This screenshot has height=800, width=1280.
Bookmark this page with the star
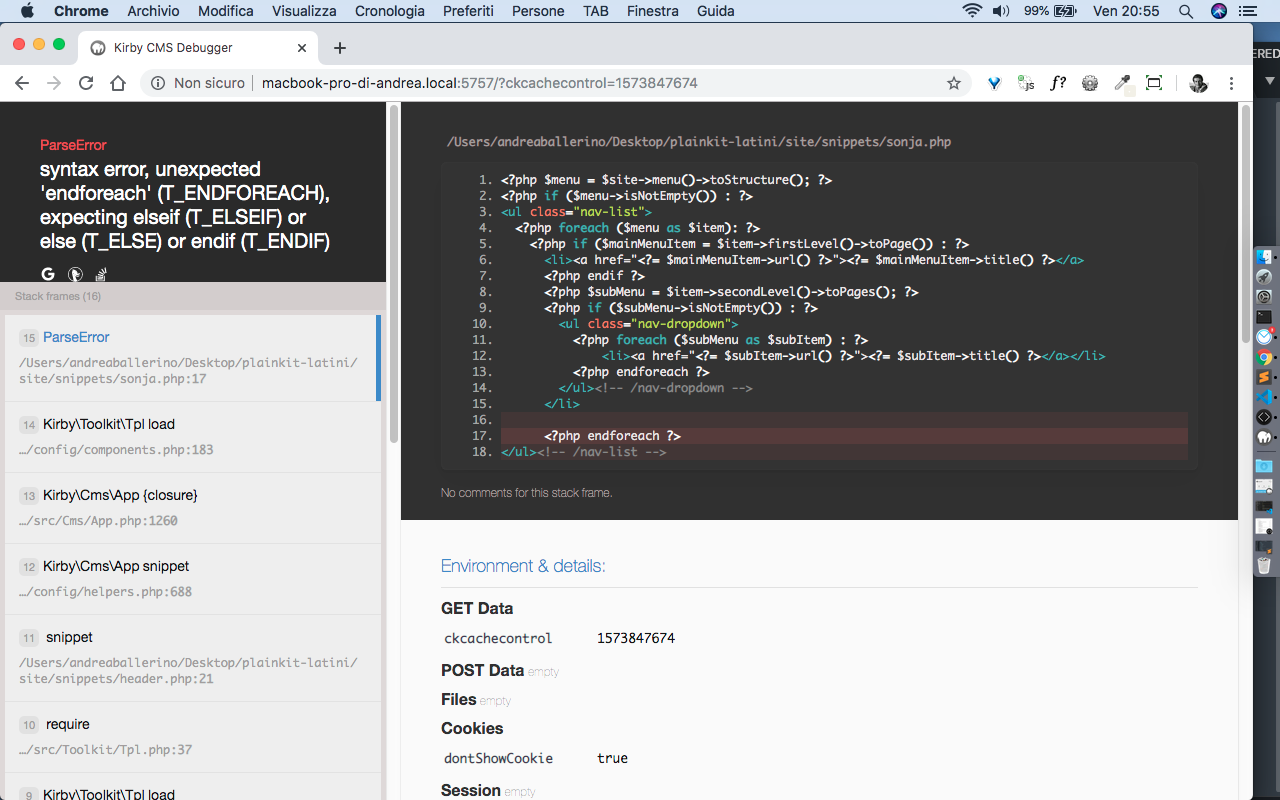954,83
